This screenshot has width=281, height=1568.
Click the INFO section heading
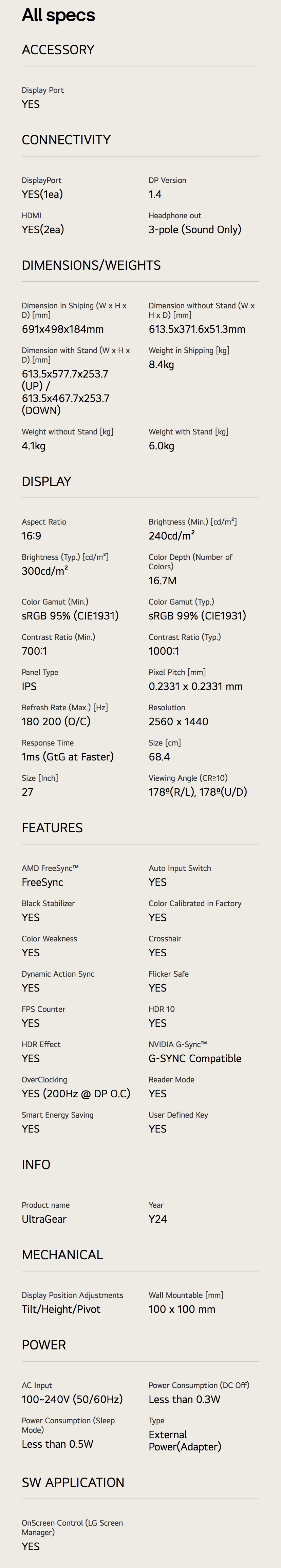point(36,1164)
